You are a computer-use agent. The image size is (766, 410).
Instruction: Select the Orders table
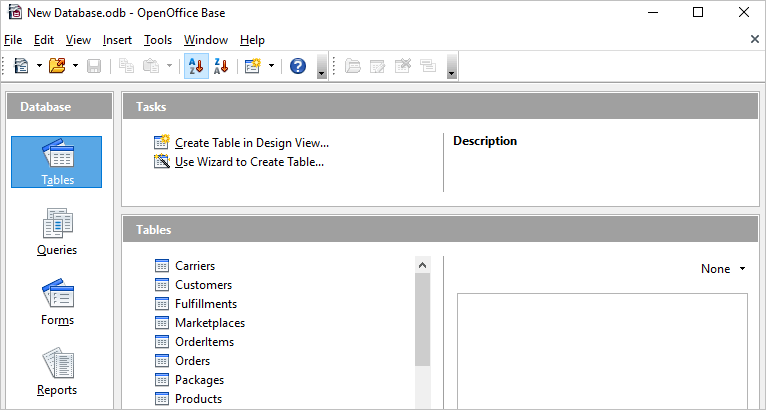(192, 361)
